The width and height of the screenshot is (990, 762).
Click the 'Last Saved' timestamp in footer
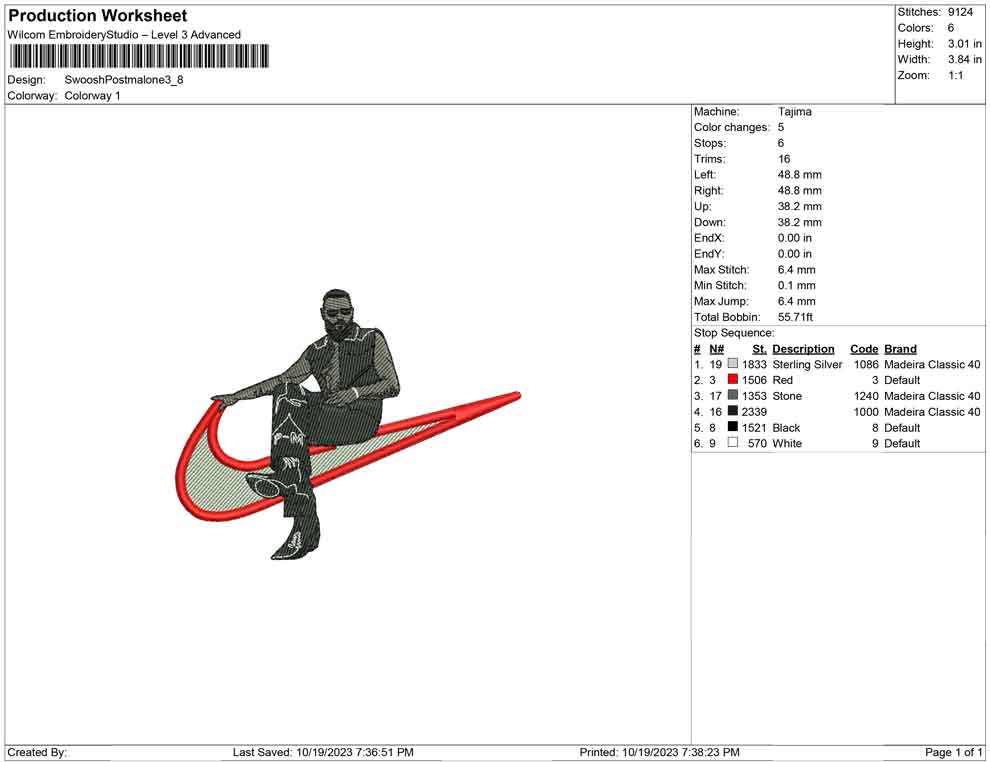point(323,752)
